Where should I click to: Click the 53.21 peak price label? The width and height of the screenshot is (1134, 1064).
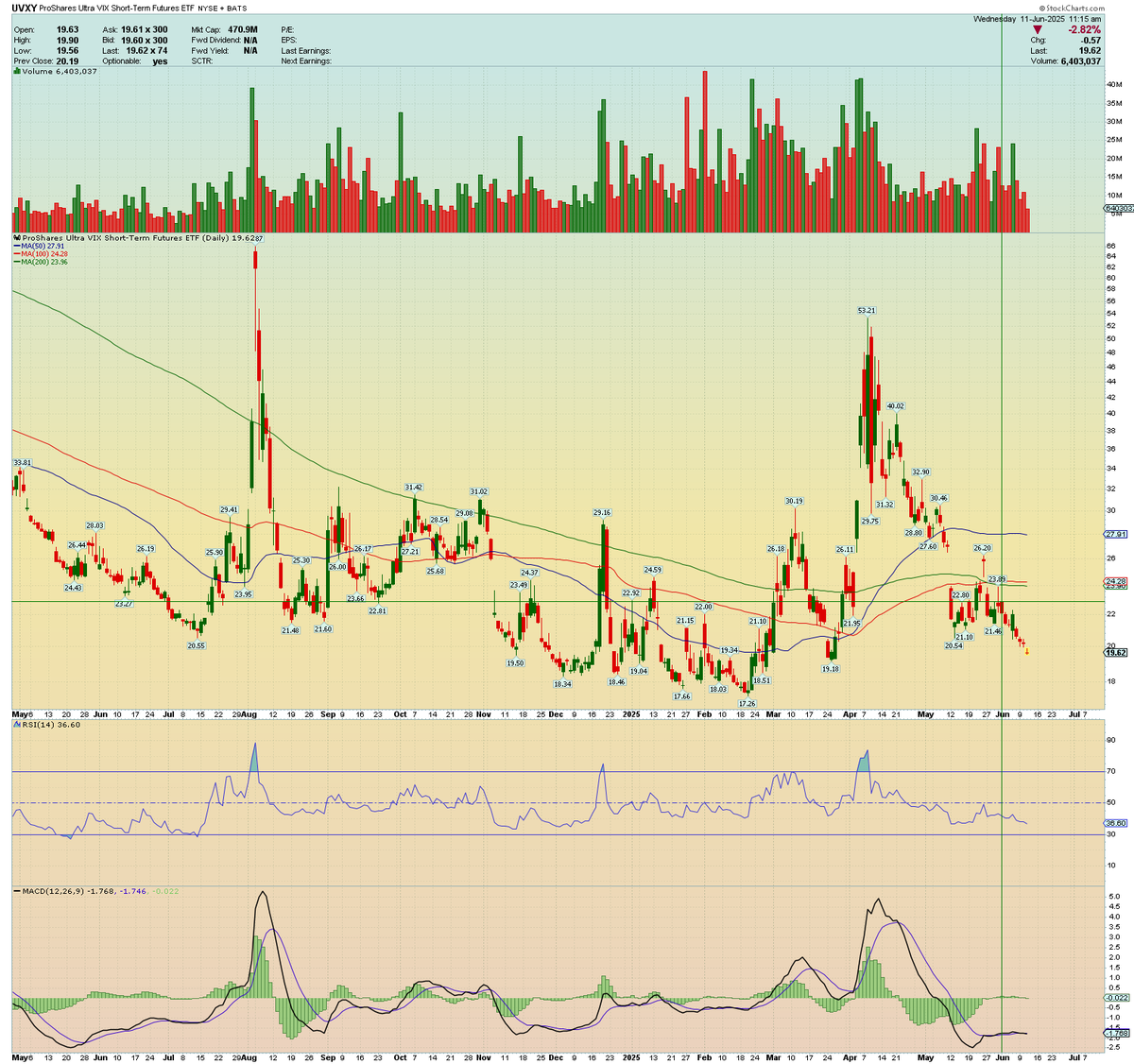867,310
